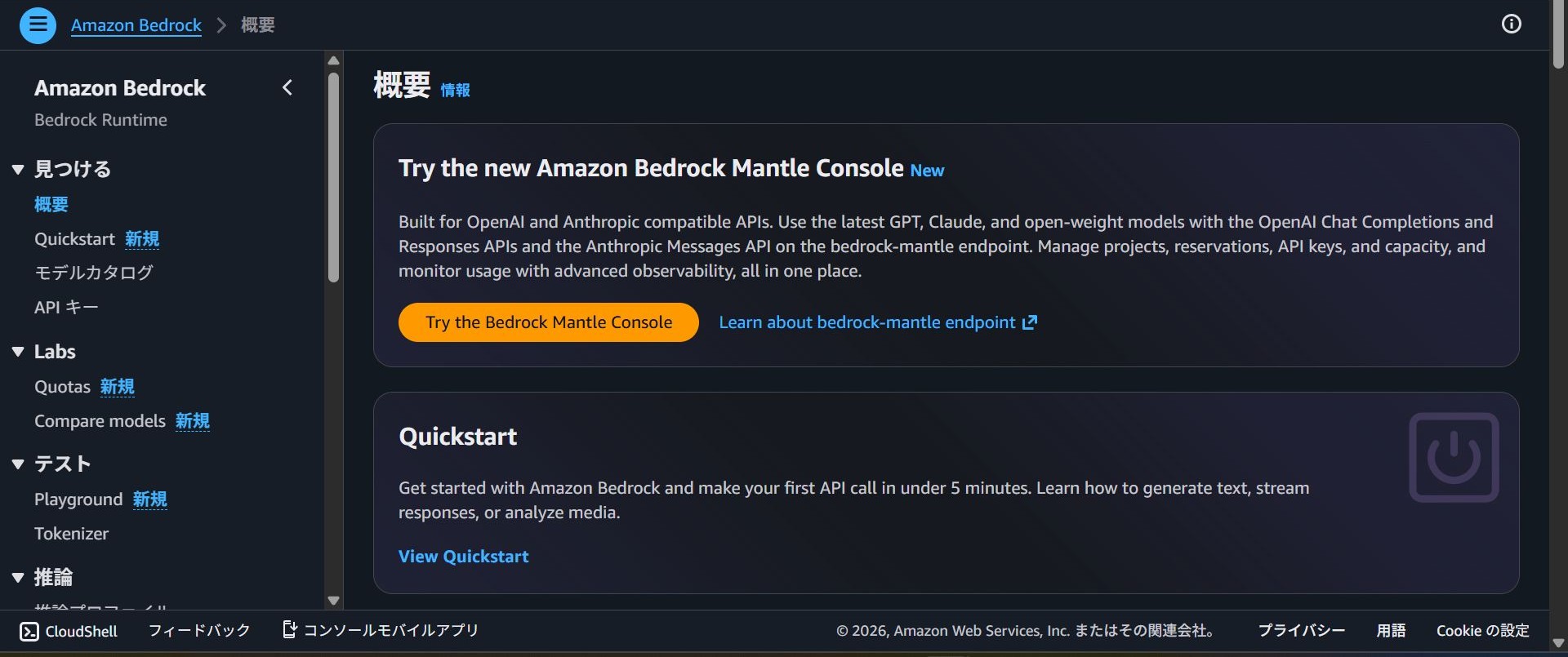
Task: Collapse the Labs section
Action: coord(18,352)
